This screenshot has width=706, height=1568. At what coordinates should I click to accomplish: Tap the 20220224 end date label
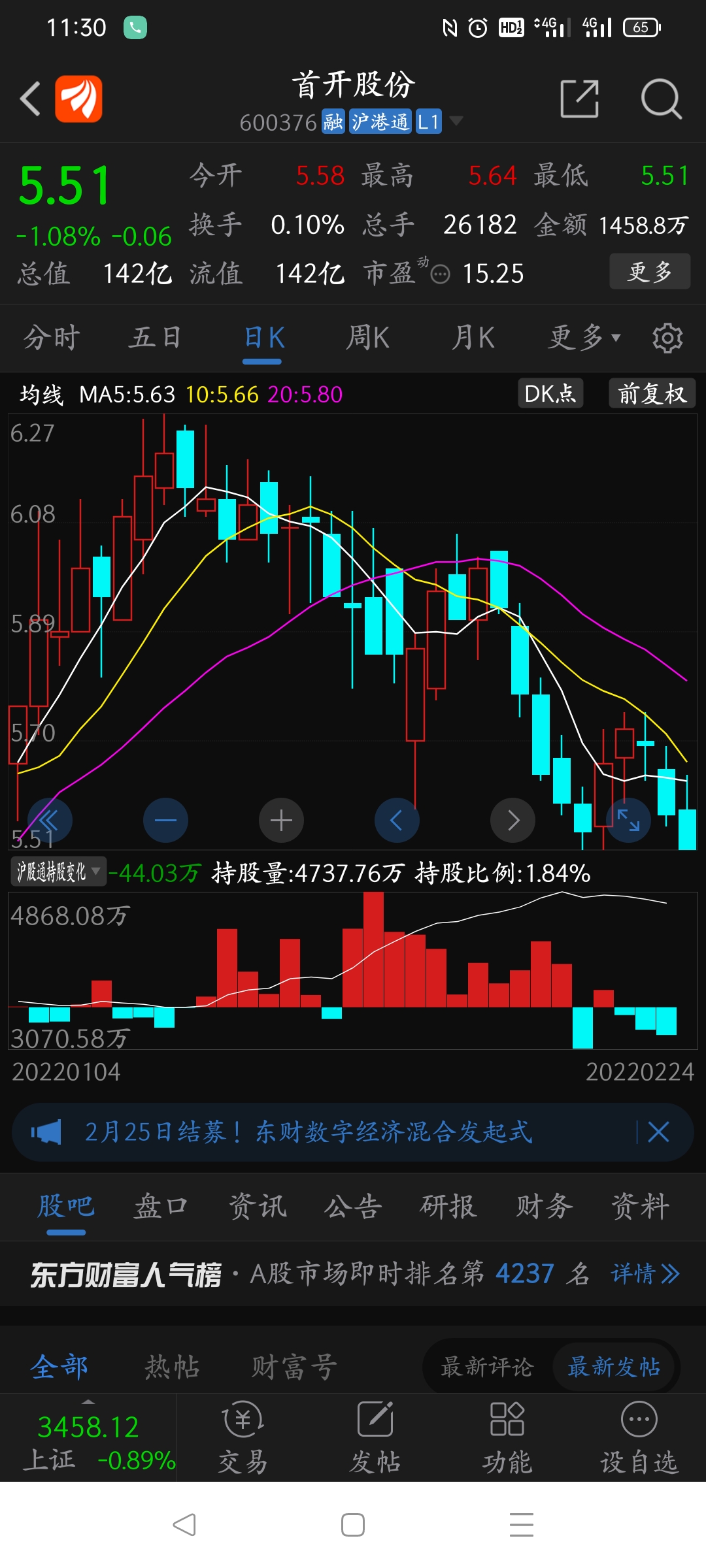639,1072
